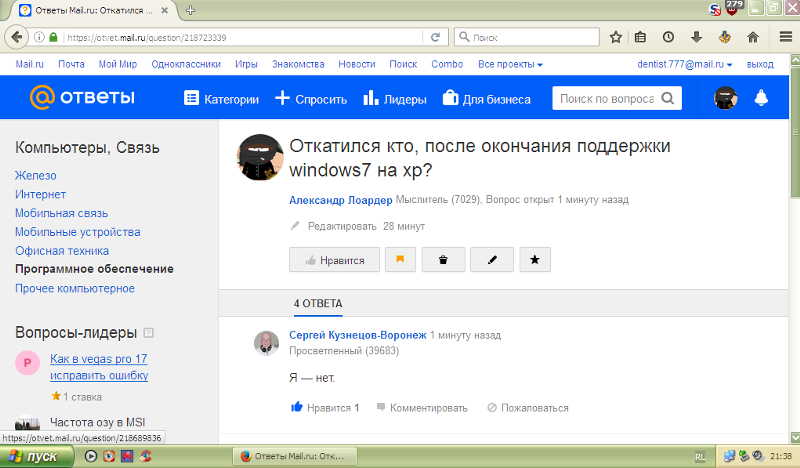Open dentist.777@mail.ru account dropdown
The width and height of the screenshot is (800, 468).
coord(685,64)
